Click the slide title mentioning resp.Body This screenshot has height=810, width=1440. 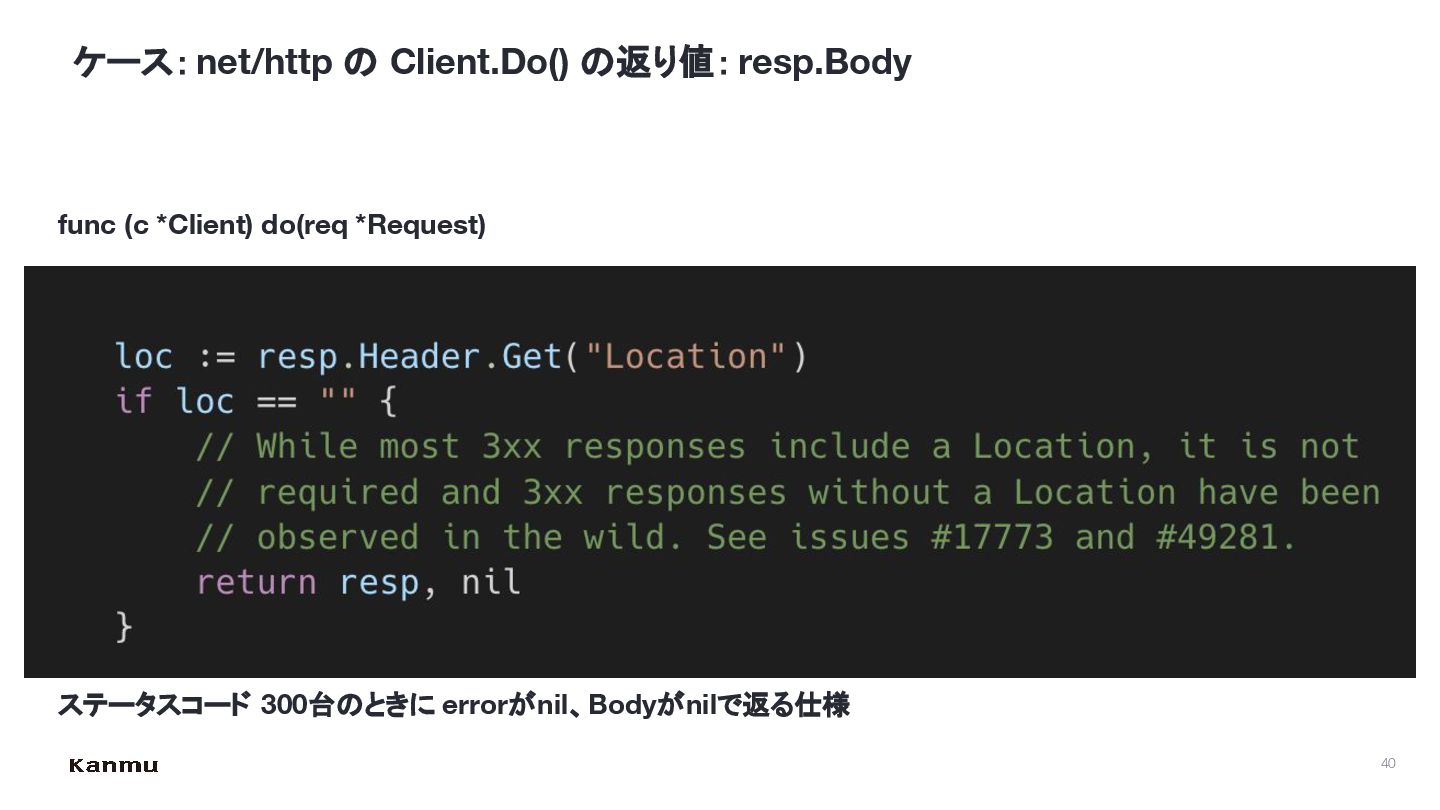coord(492,62)
